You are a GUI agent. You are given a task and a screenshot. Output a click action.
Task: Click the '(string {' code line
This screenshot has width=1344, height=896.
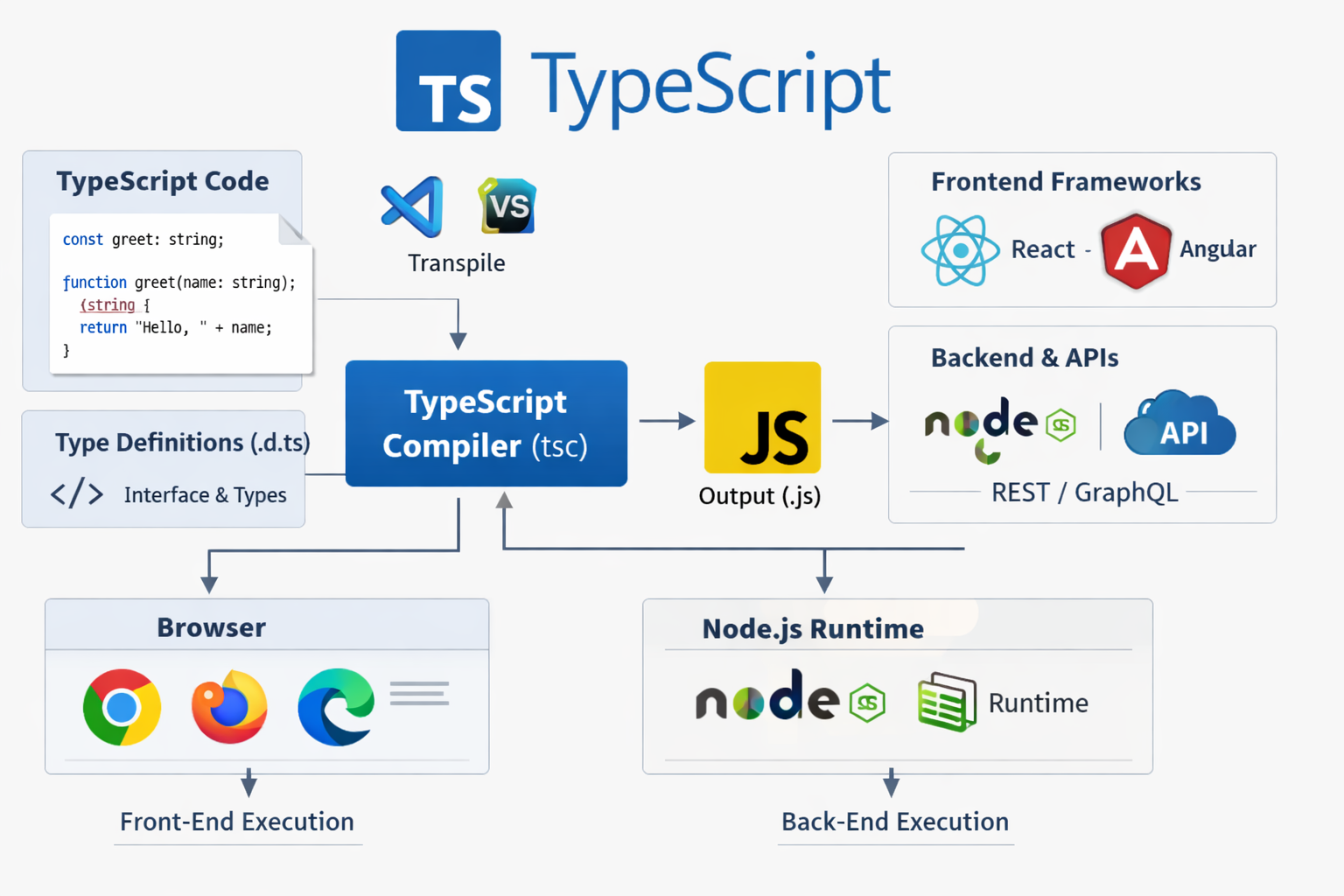(115, 305)
